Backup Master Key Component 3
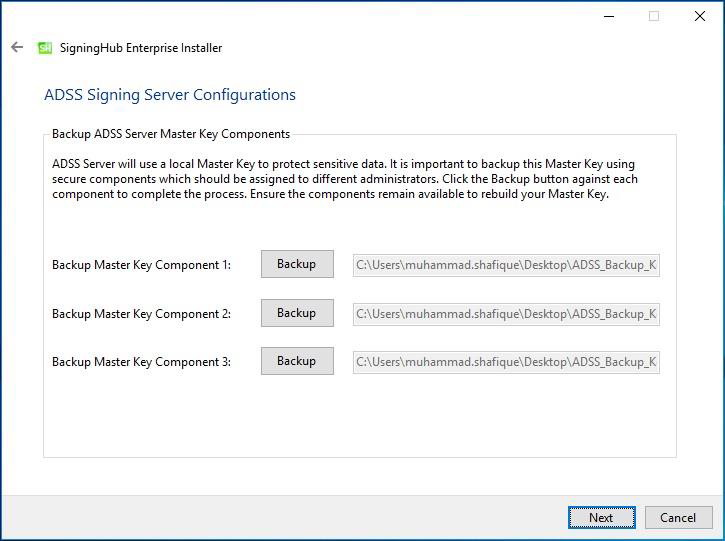This screenshot has width=725, height=541. coord(297,361)
